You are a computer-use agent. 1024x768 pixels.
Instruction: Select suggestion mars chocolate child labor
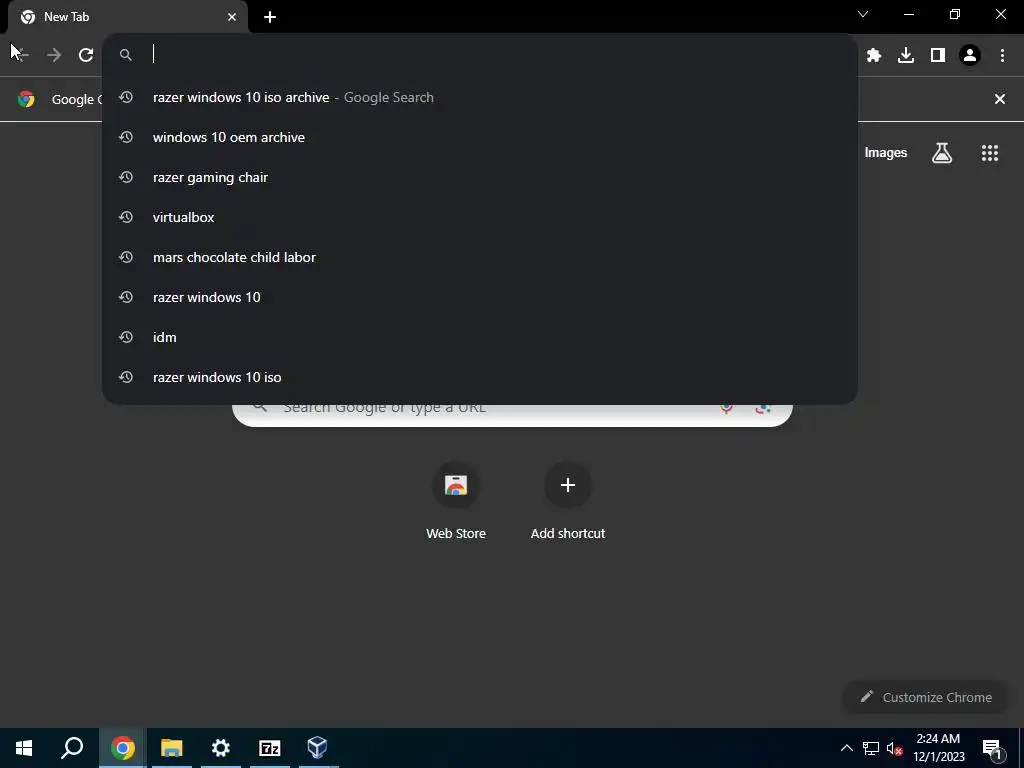[x=479, y=257]
